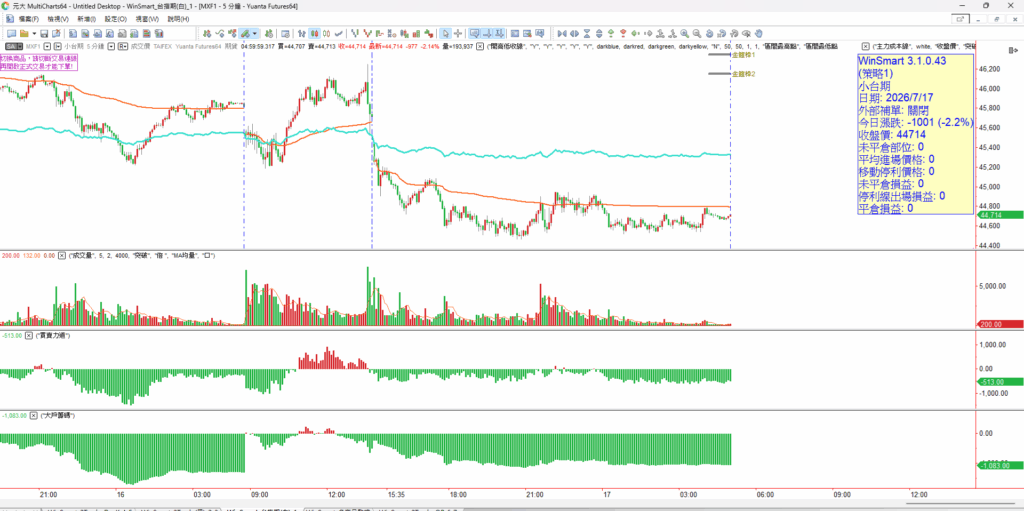
Task: Click the zoom out magnifier icon
Action: pos(696,33)
